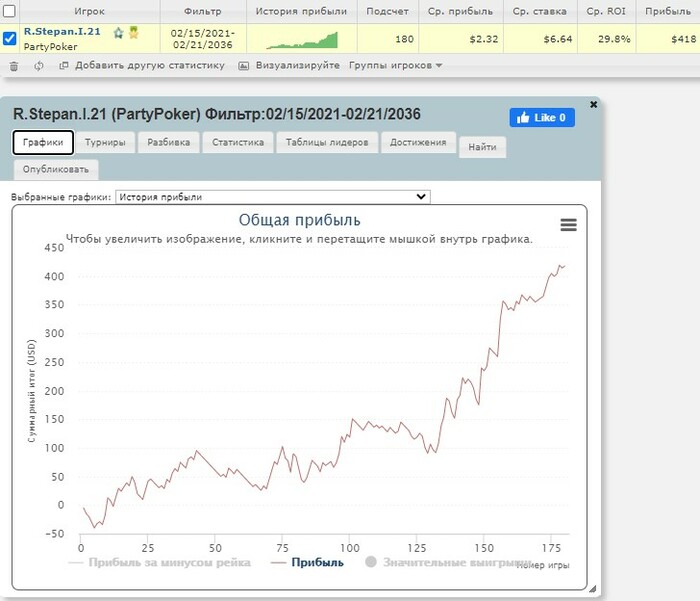Toggle Прибыль legend series
700x601 pixels.
point(308,563)
